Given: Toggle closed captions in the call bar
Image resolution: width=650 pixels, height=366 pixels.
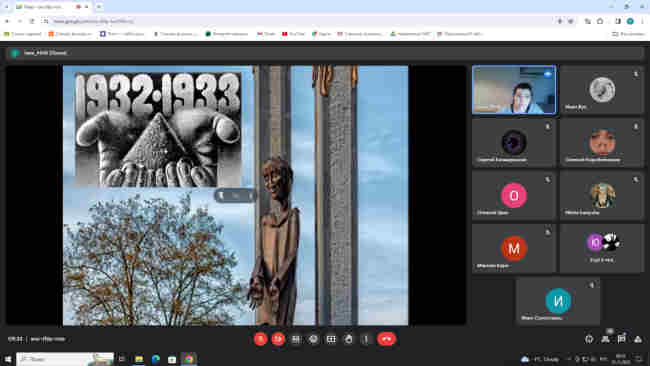Looking at the screenshot, I should (x=296, y=339).
